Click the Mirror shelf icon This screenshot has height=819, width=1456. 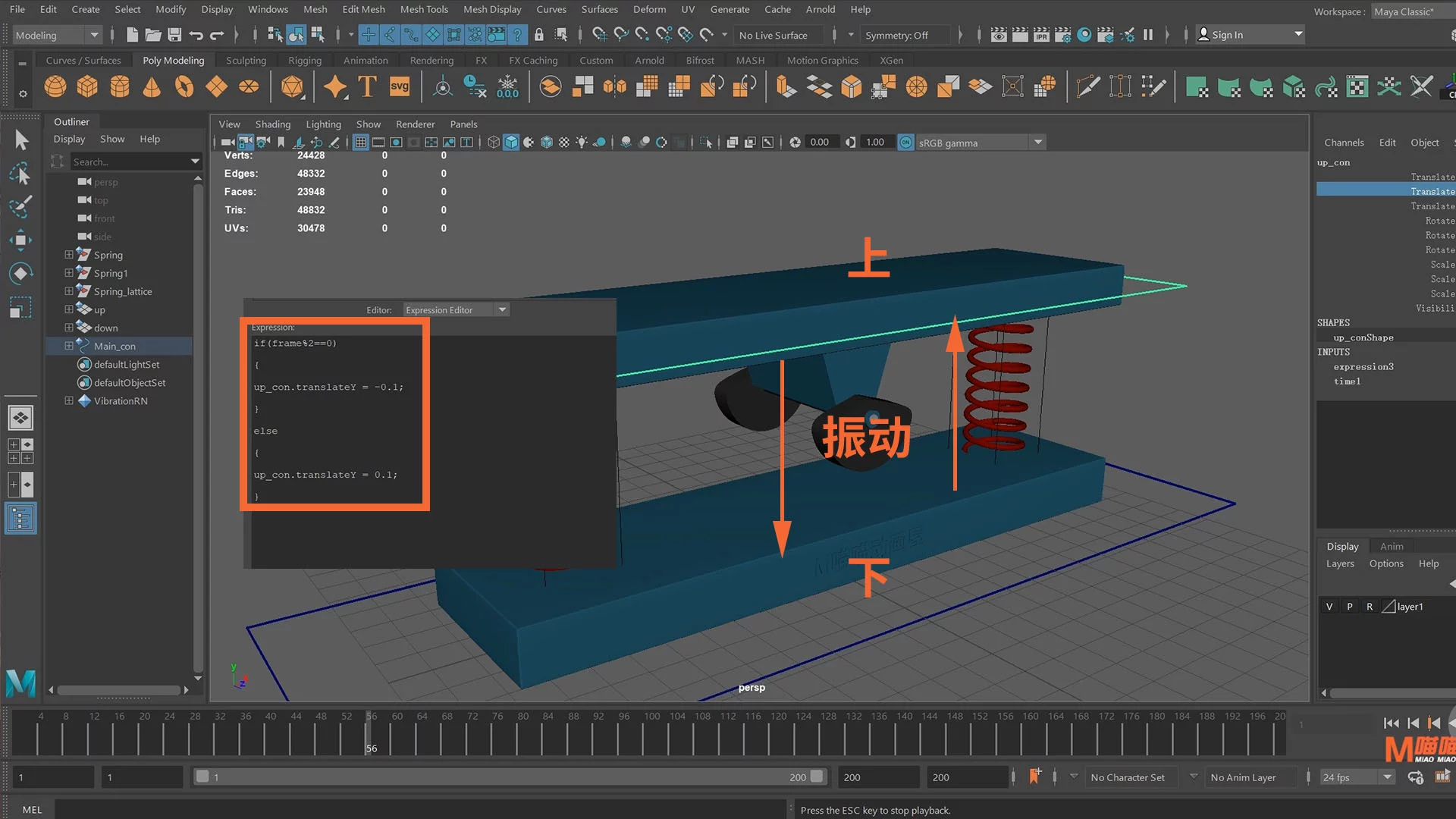(615, 86)
